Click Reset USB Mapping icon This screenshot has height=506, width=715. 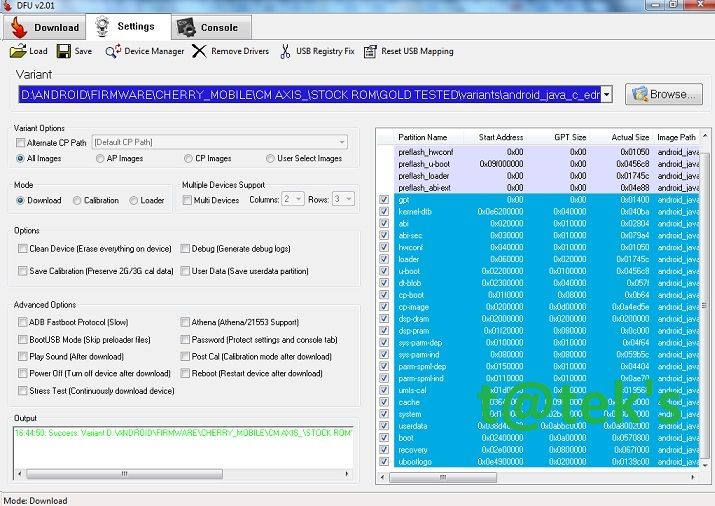pyautogui.click(x=371, y=51)
